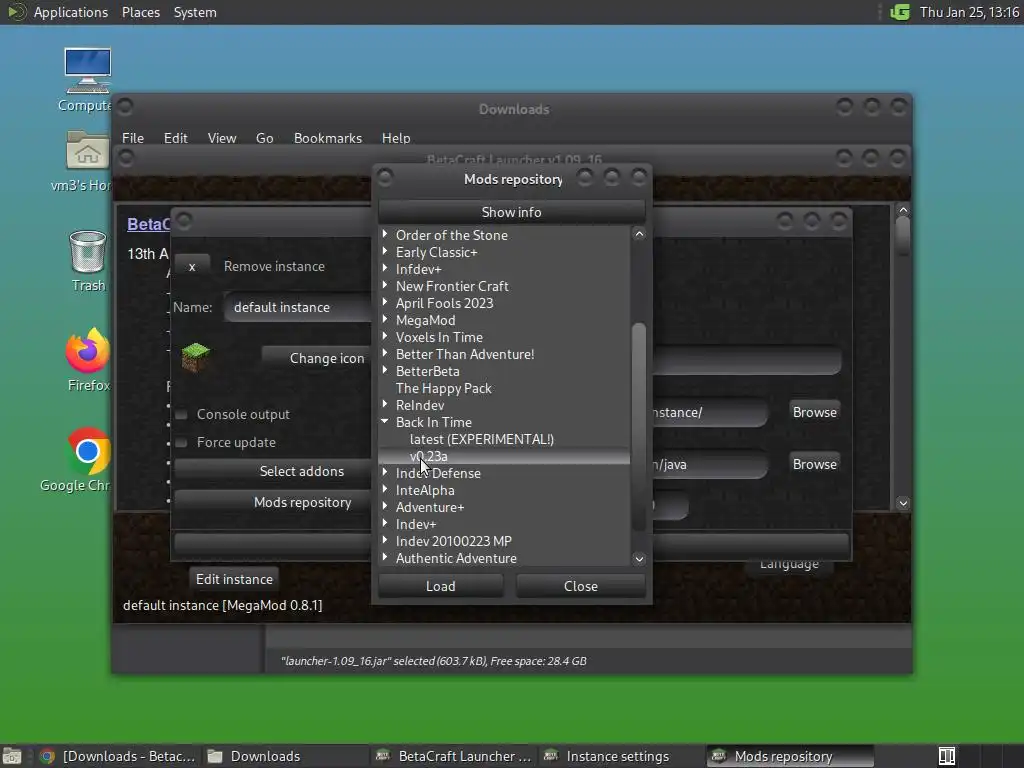
Task: Open the Computer desktop icon
Action: tap(88, 71)
